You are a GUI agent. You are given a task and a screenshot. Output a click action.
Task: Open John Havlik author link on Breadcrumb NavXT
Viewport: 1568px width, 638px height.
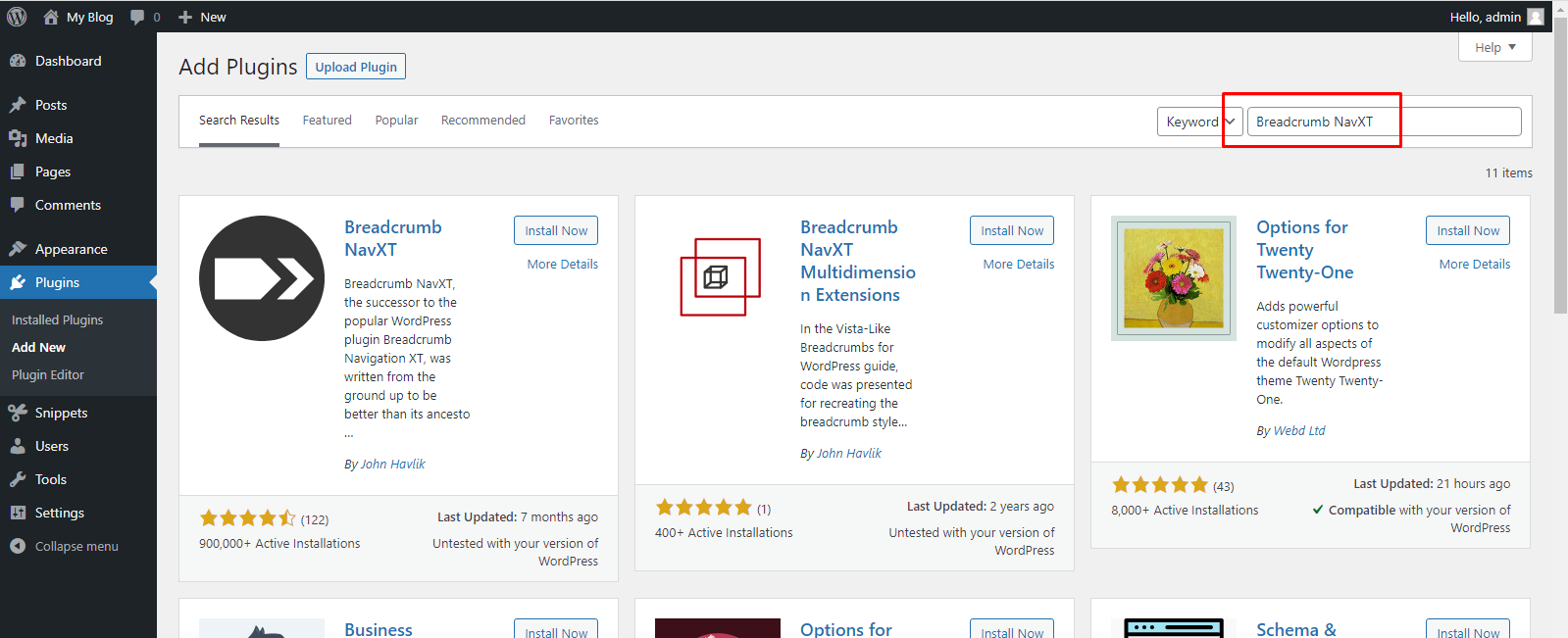(393, 464)
